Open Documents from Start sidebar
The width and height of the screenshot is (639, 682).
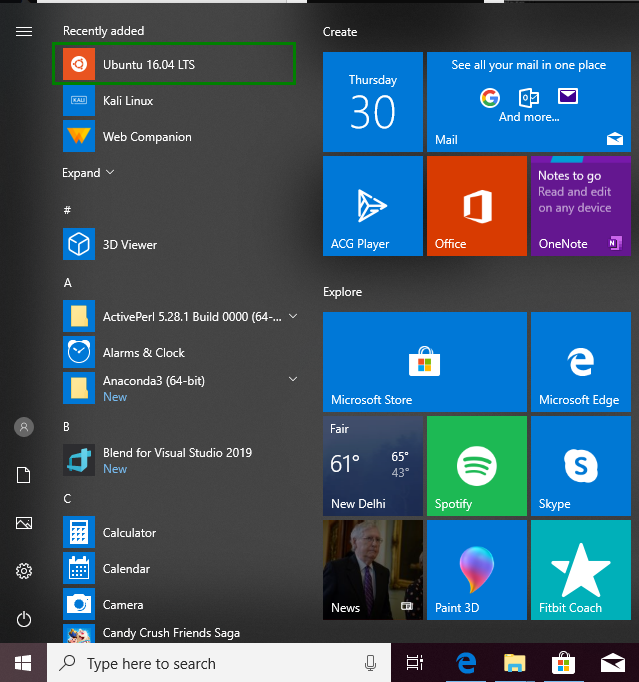tap(24, 475)
